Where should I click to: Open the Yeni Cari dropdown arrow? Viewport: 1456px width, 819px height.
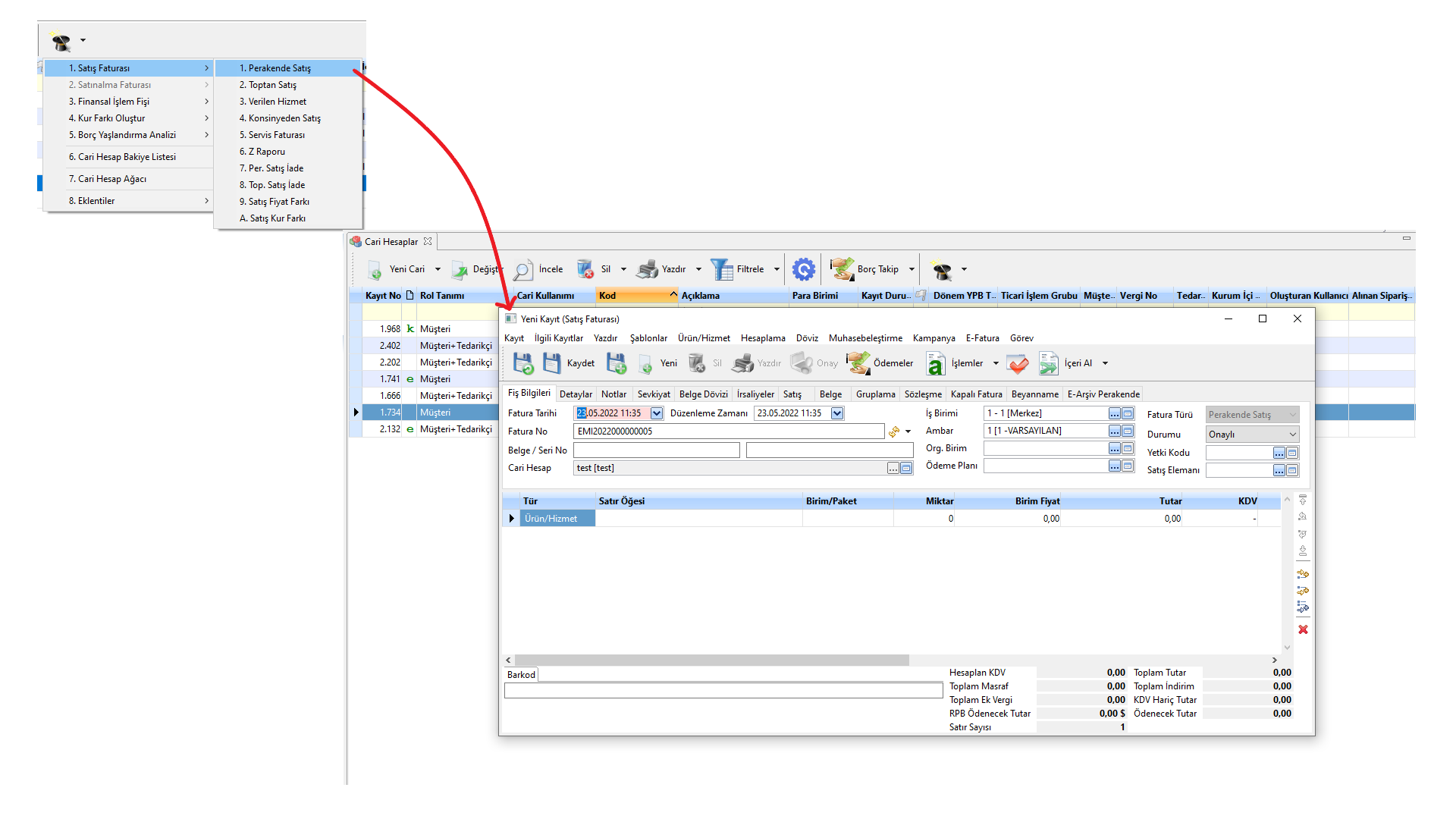pyautogui.click(x=438, y=269)
